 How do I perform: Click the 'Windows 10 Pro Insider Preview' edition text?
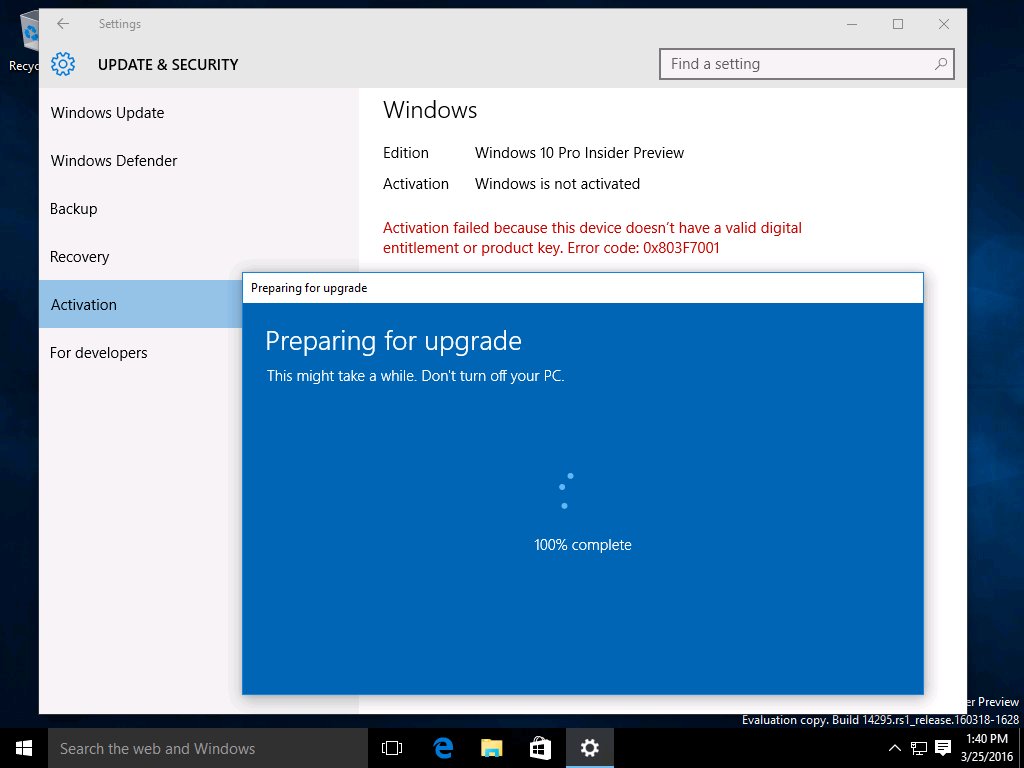(579, 153)
